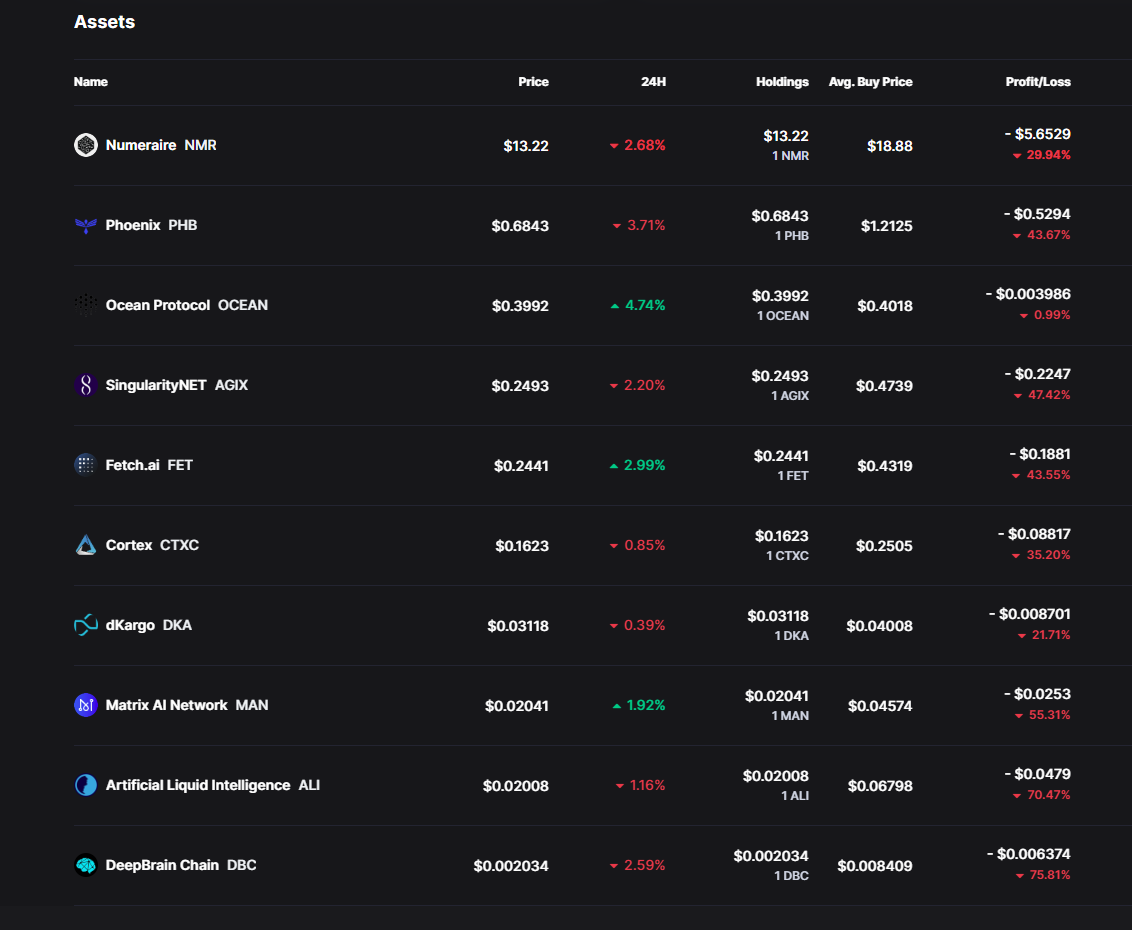Click the Cortex CTXC coin icon
The width and height of the screenshot is (1132, 930).
tap(86, 545)
